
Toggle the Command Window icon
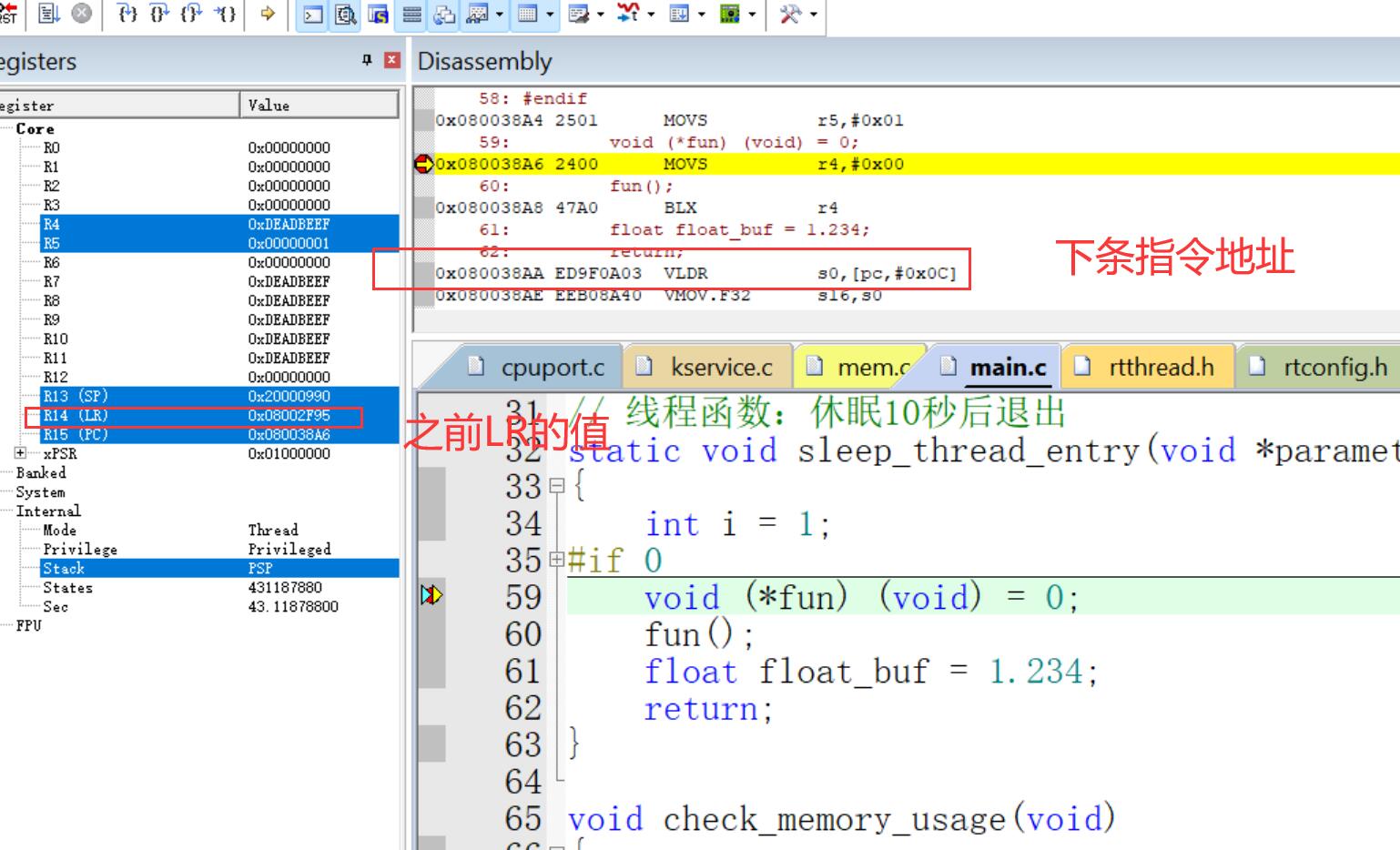coord(312,15)
